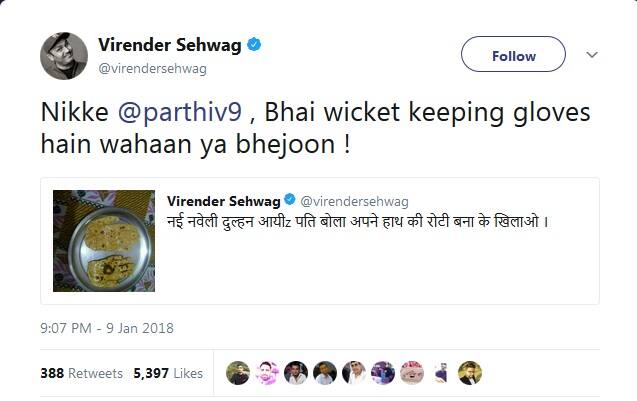The height and width of the screenshot is (401, 637).
Task: Open the first liker's avatar in the row
Action: pyautogui.click(x=237, y=373)
